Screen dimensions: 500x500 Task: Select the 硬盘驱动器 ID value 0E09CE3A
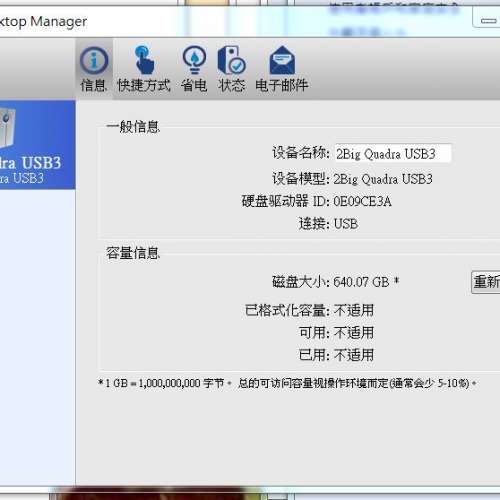(362, 201)
